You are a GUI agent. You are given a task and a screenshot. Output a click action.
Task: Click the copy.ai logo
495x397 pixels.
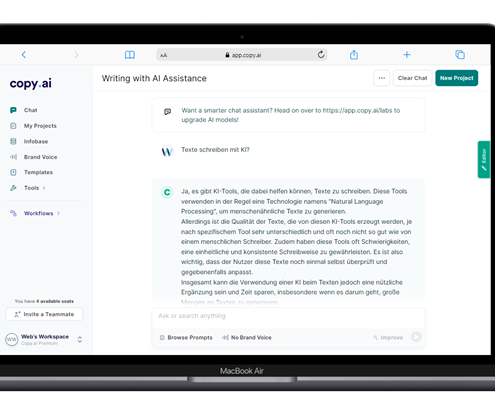pos(31,83)
